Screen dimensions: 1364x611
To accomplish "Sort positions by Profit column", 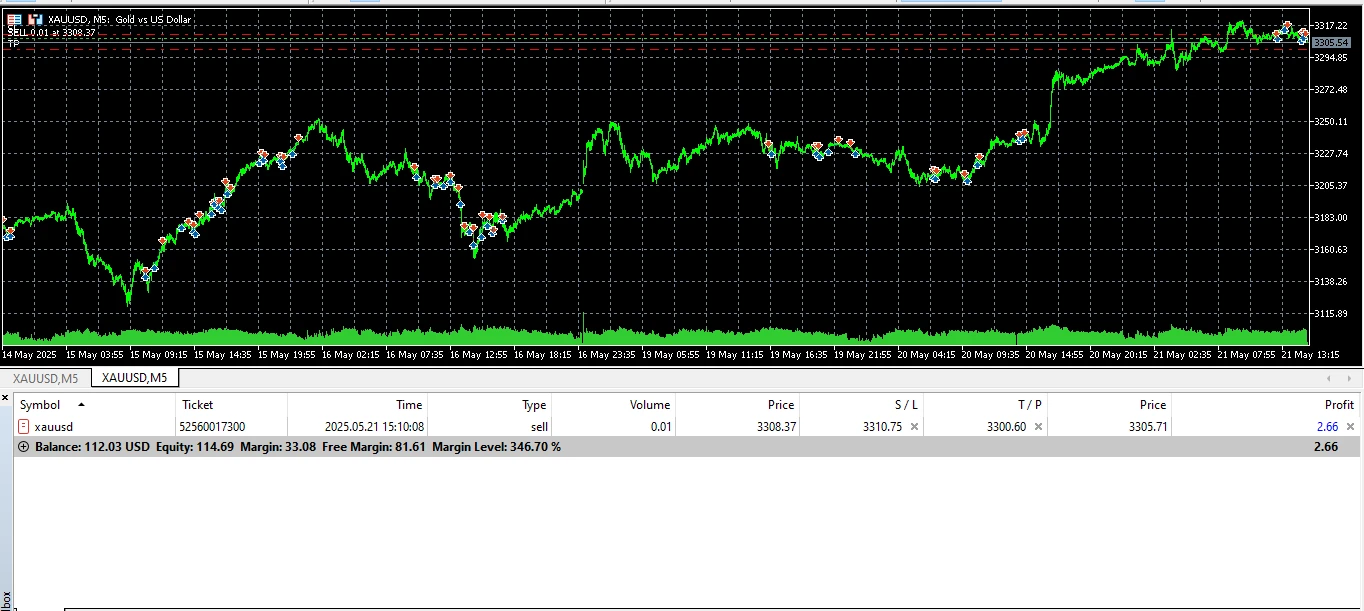I will pos(1338,405).
